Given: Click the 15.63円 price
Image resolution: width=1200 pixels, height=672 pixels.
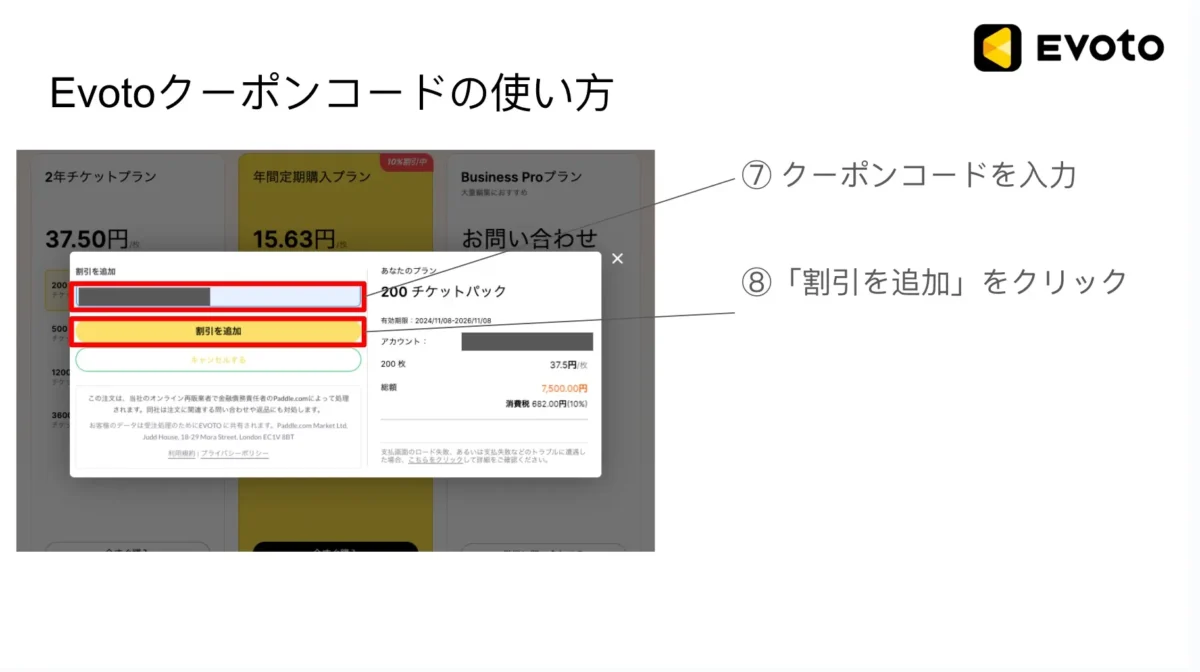Looking at the screenshot, I should click(294, 240).
